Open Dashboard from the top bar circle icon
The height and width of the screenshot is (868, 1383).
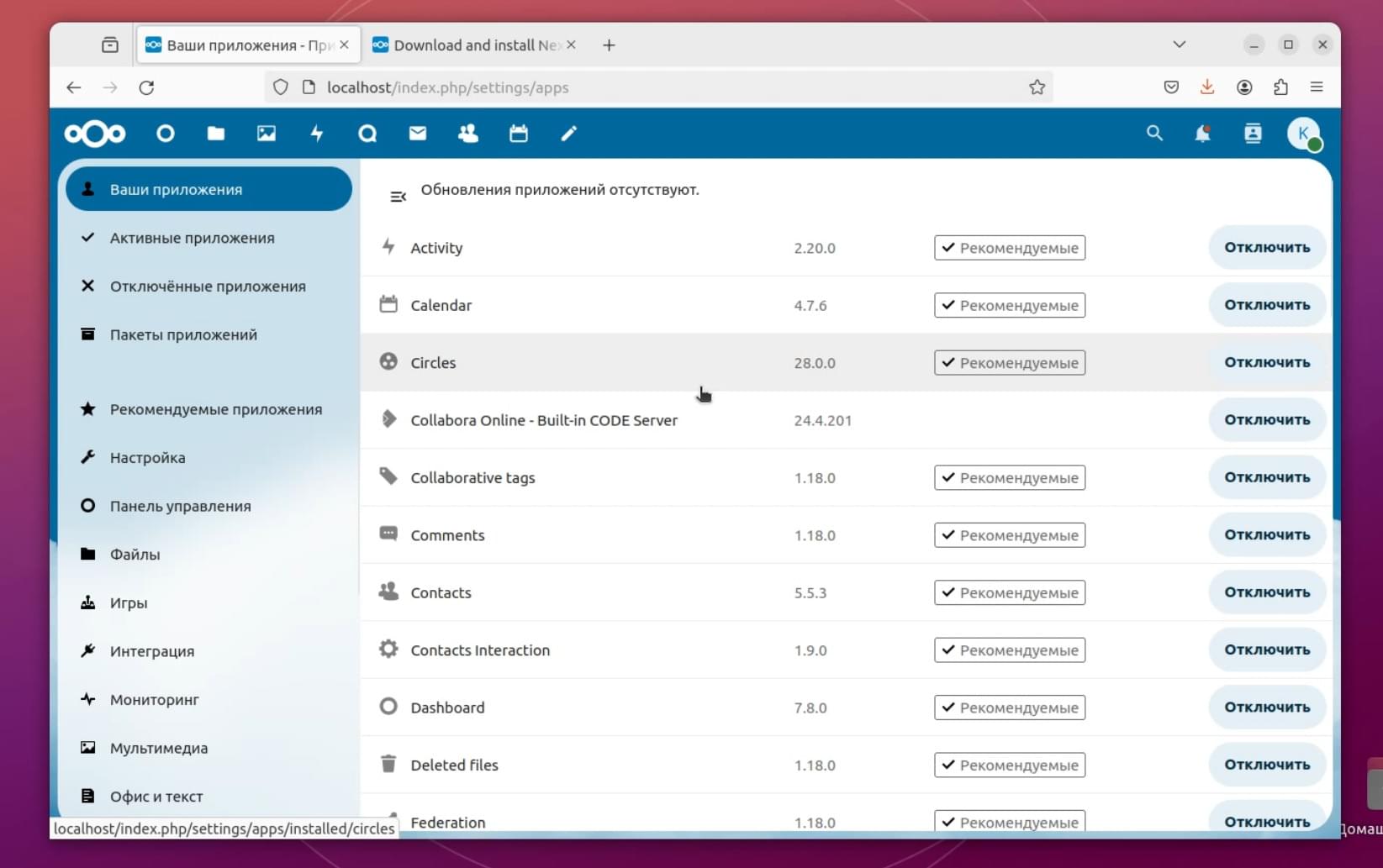166,134
